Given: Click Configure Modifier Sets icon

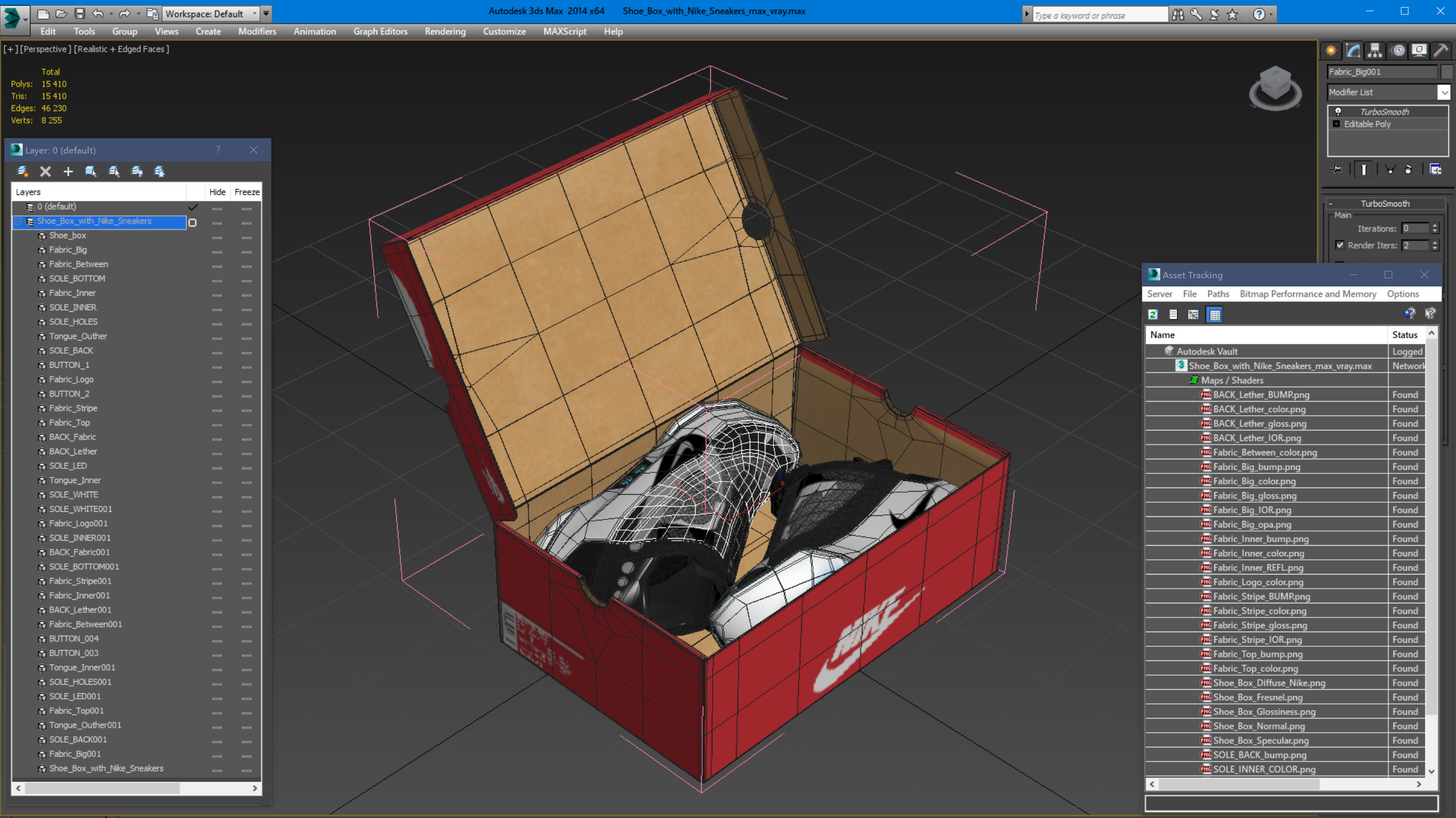Looking at the screenshot, I should pyautogui.click(x=1436, y=169).
